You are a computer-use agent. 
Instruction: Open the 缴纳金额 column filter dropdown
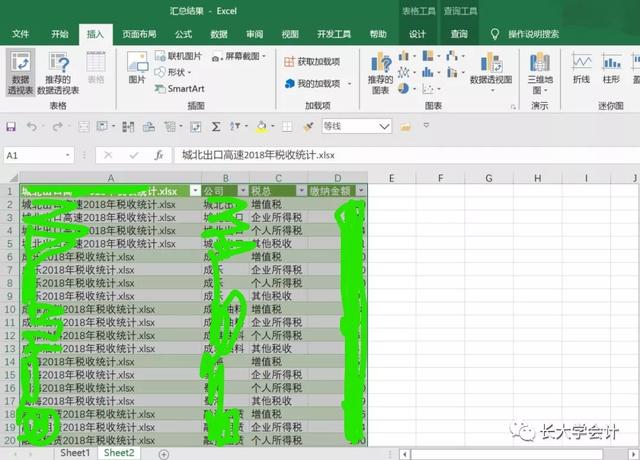(361, 191)
